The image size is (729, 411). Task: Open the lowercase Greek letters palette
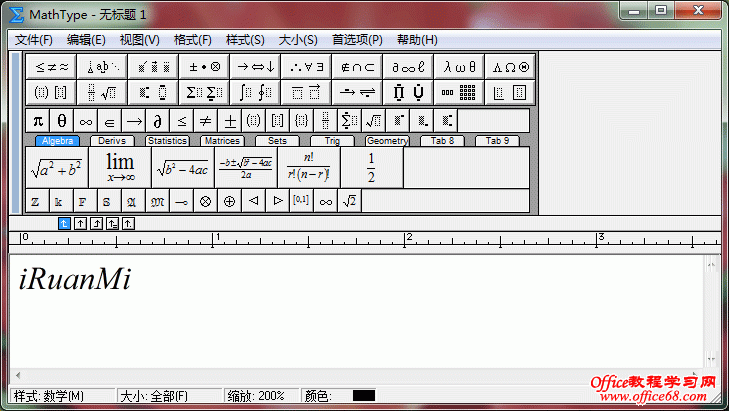pos(459,67)
